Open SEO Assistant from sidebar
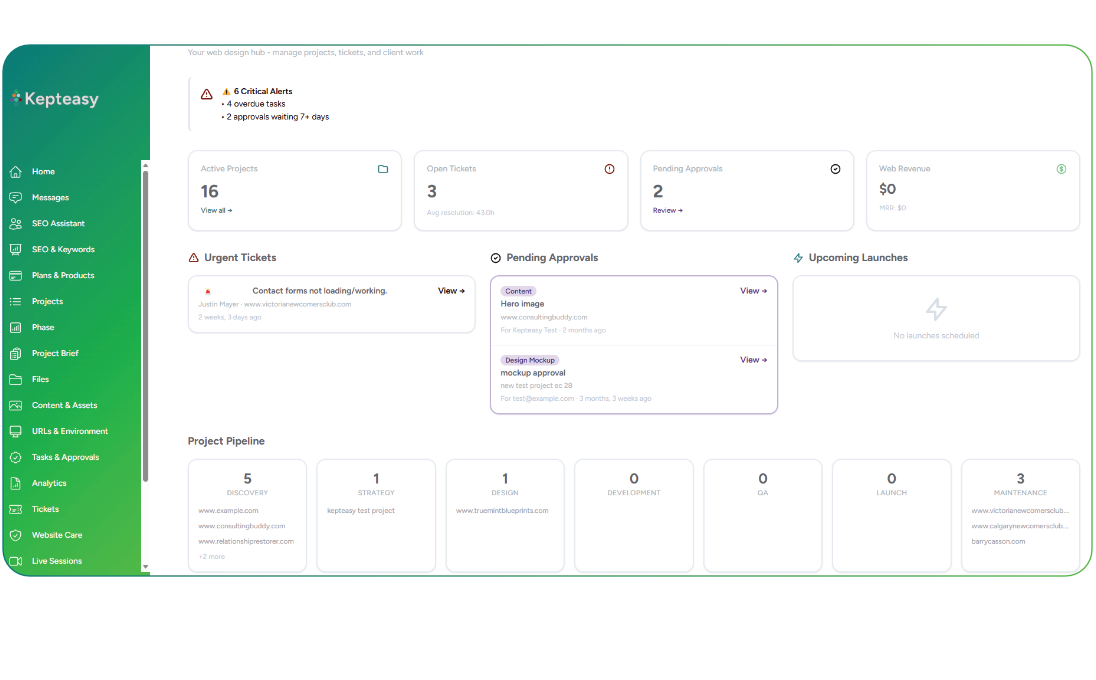 [x=58, y=224]
